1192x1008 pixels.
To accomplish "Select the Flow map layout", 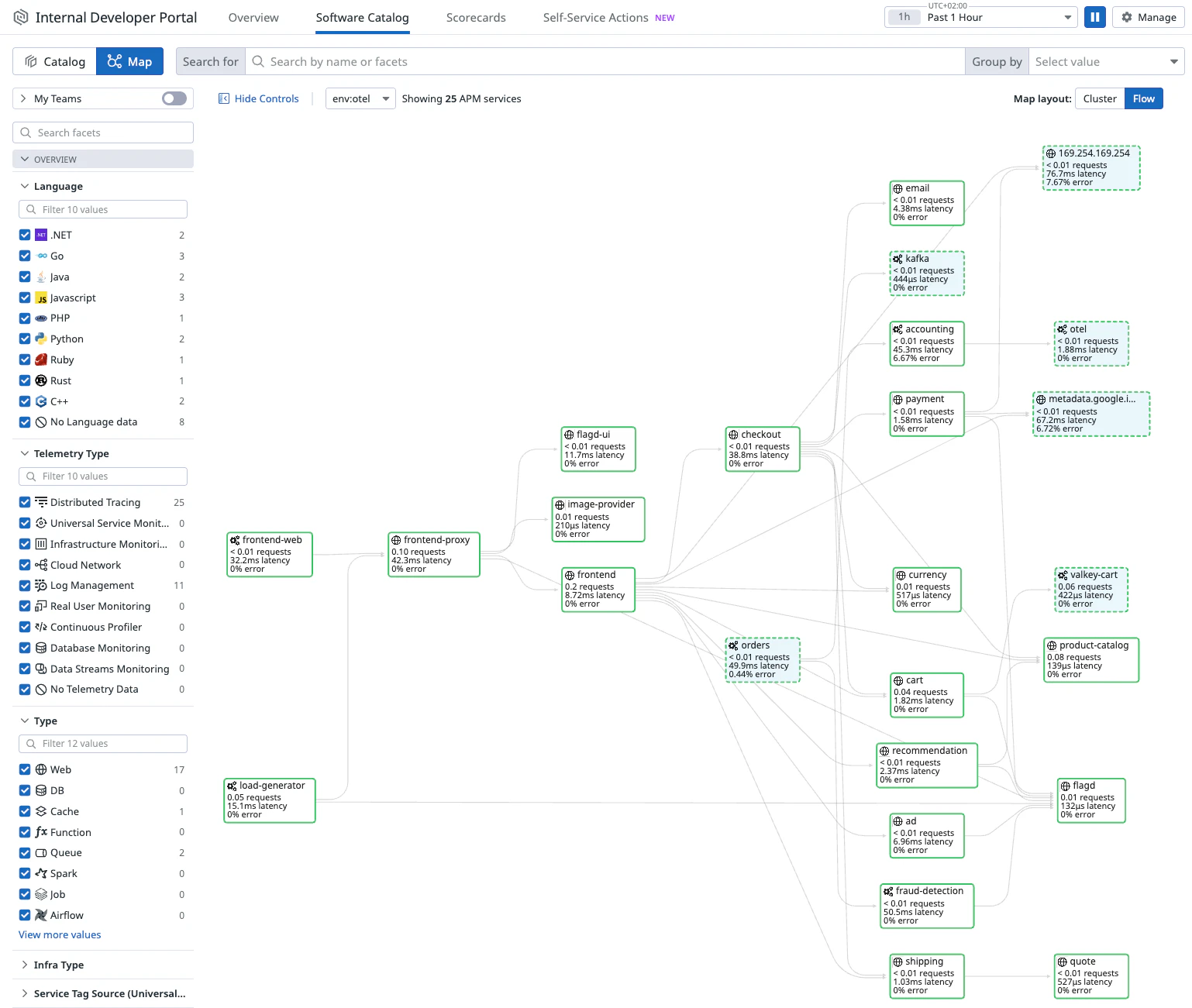I will pos(1143,98).
